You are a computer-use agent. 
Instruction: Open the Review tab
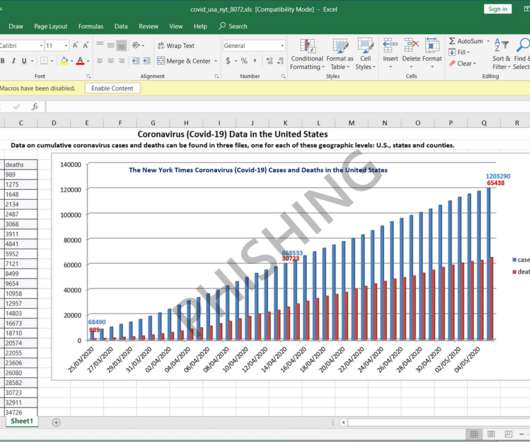148,26
